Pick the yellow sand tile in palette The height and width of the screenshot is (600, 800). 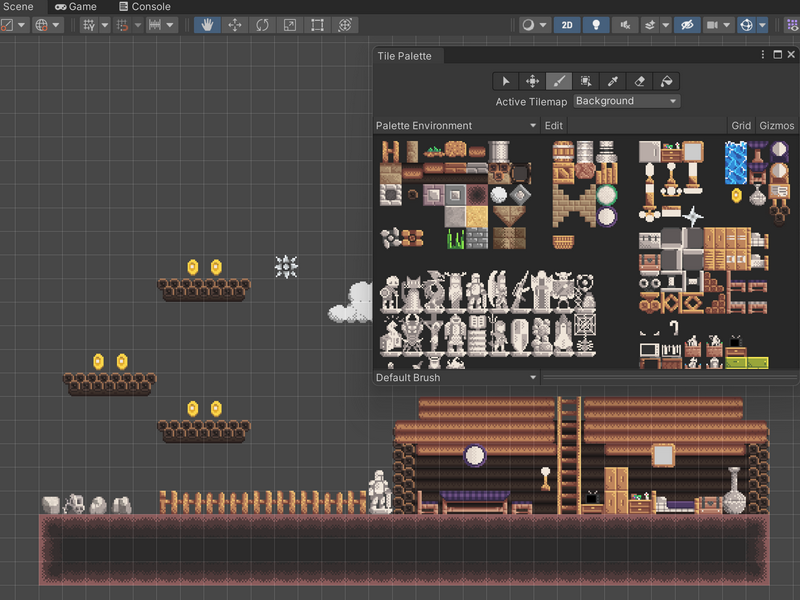click(477, 217)
